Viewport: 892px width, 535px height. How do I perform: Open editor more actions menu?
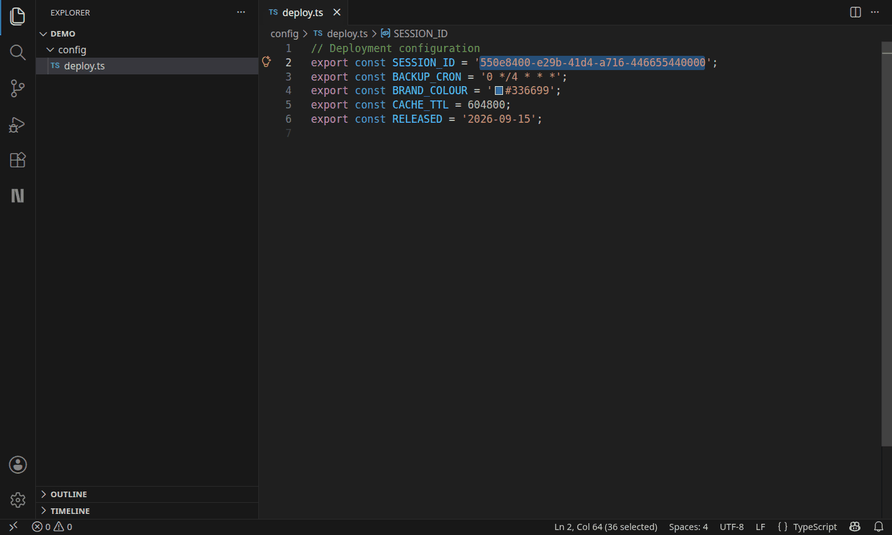875,12
